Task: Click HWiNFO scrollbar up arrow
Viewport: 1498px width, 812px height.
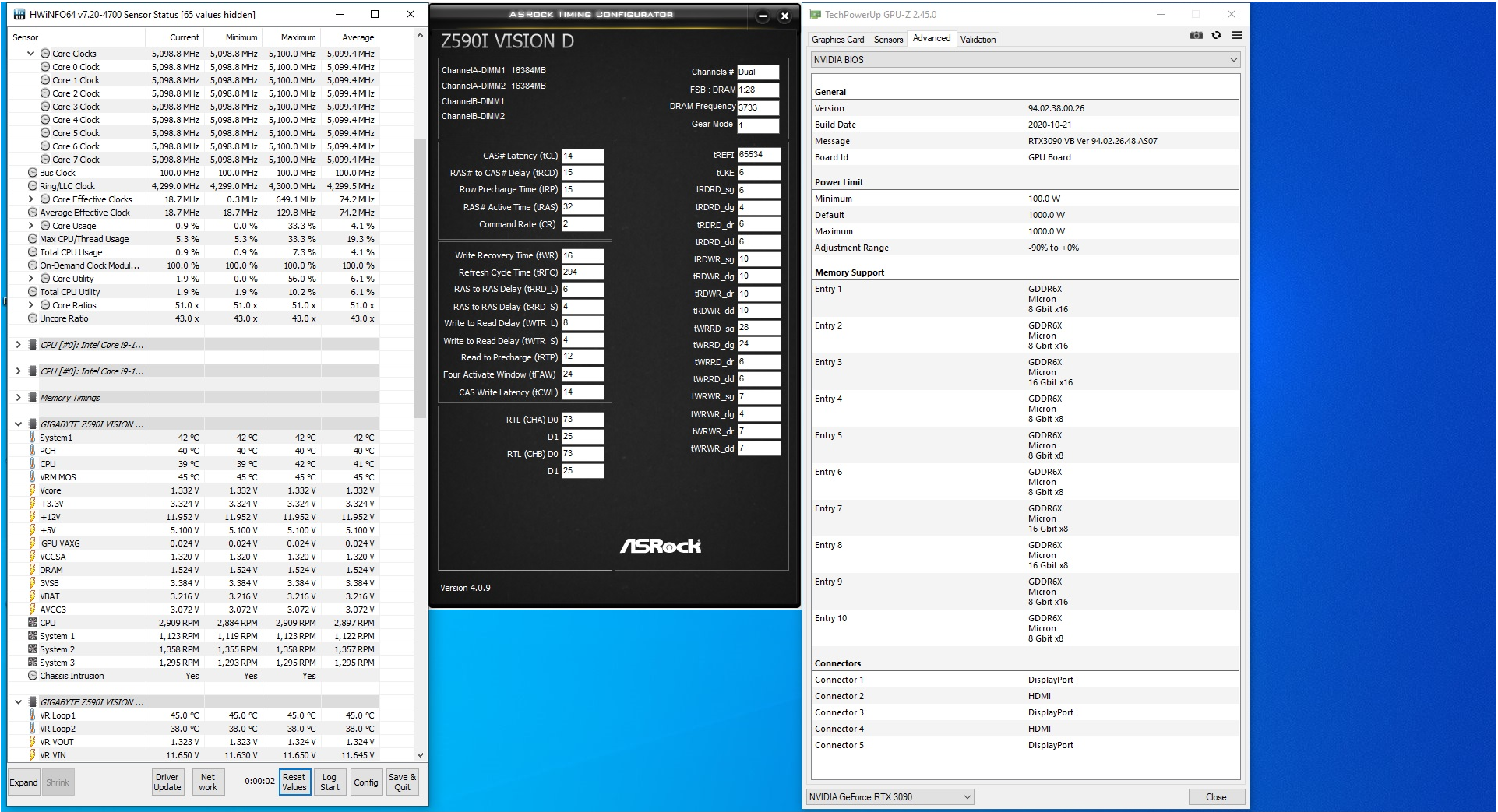Action: pyautogui.click(x=421, y=36)
